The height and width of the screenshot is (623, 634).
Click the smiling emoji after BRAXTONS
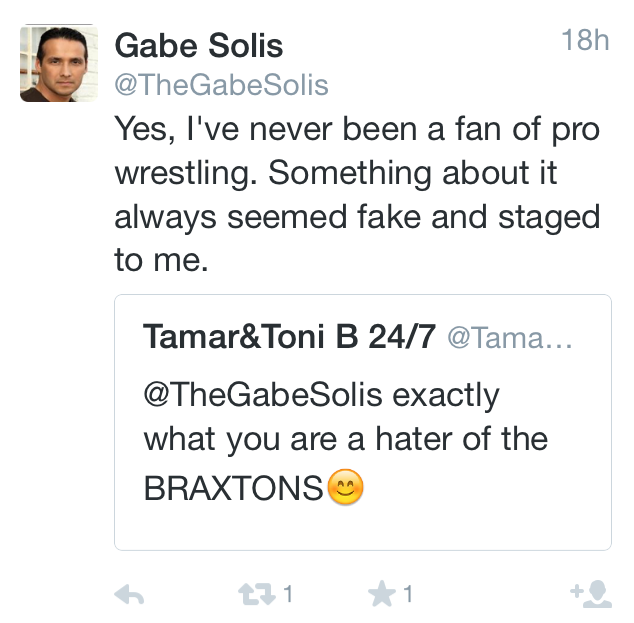coord(346,487)
